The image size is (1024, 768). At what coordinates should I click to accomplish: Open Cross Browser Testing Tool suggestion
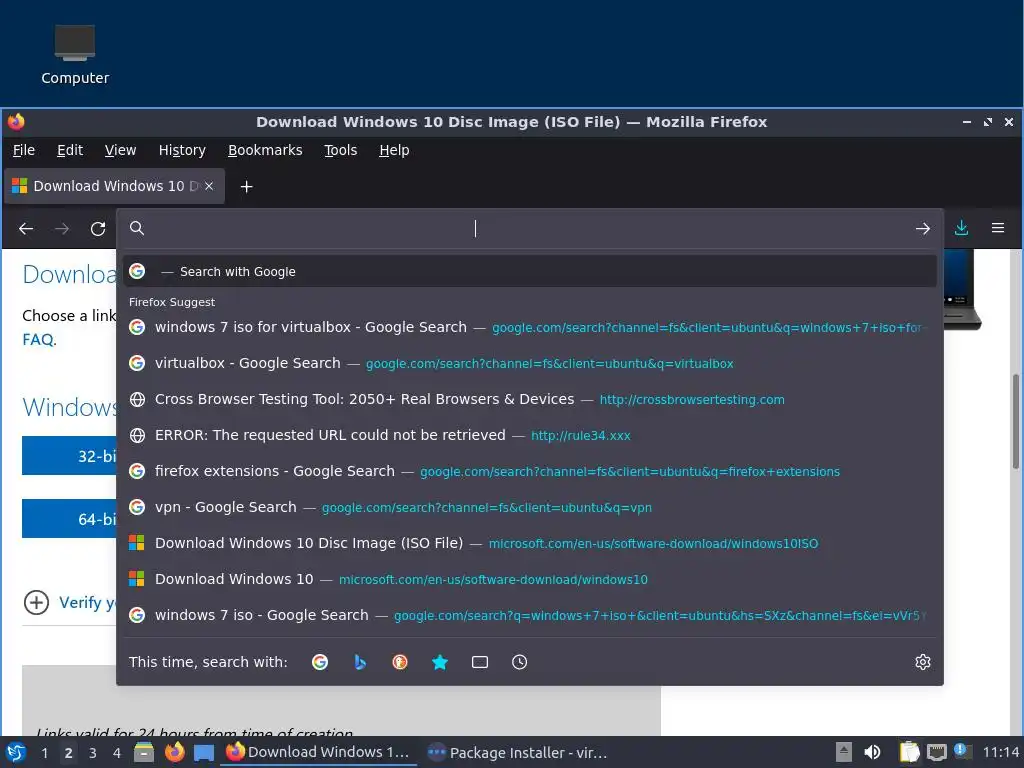point(530,399)
